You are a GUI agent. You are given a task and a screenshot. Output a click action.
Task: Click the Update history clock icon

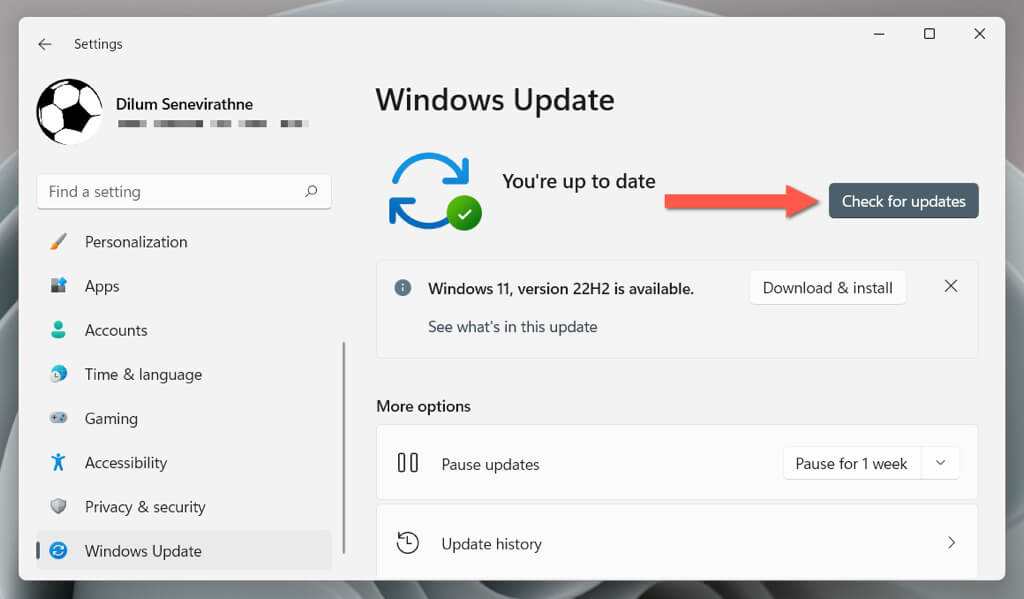click(408, 543)
